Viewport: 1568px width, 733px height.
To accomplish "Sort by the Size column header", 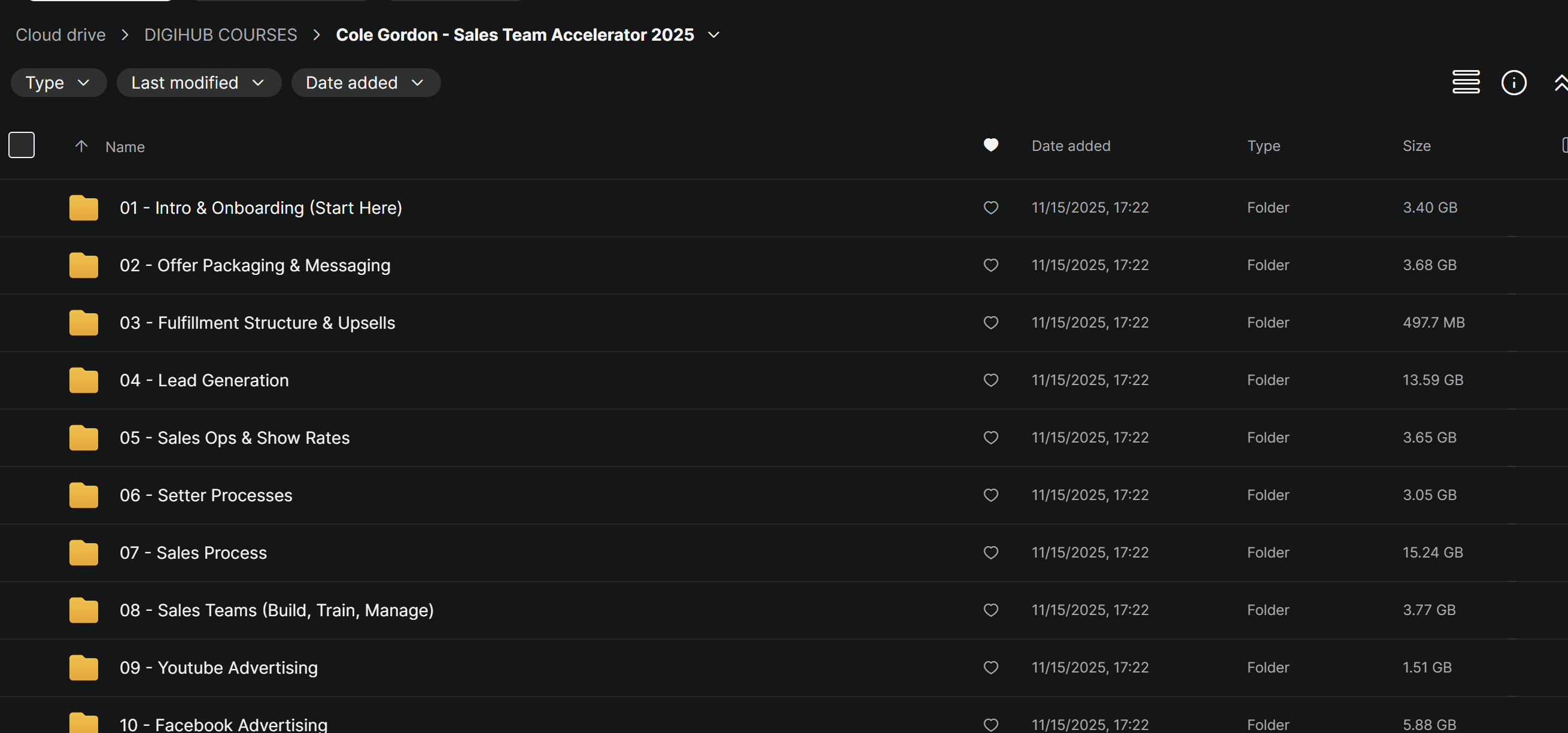I will (1417, 146).
